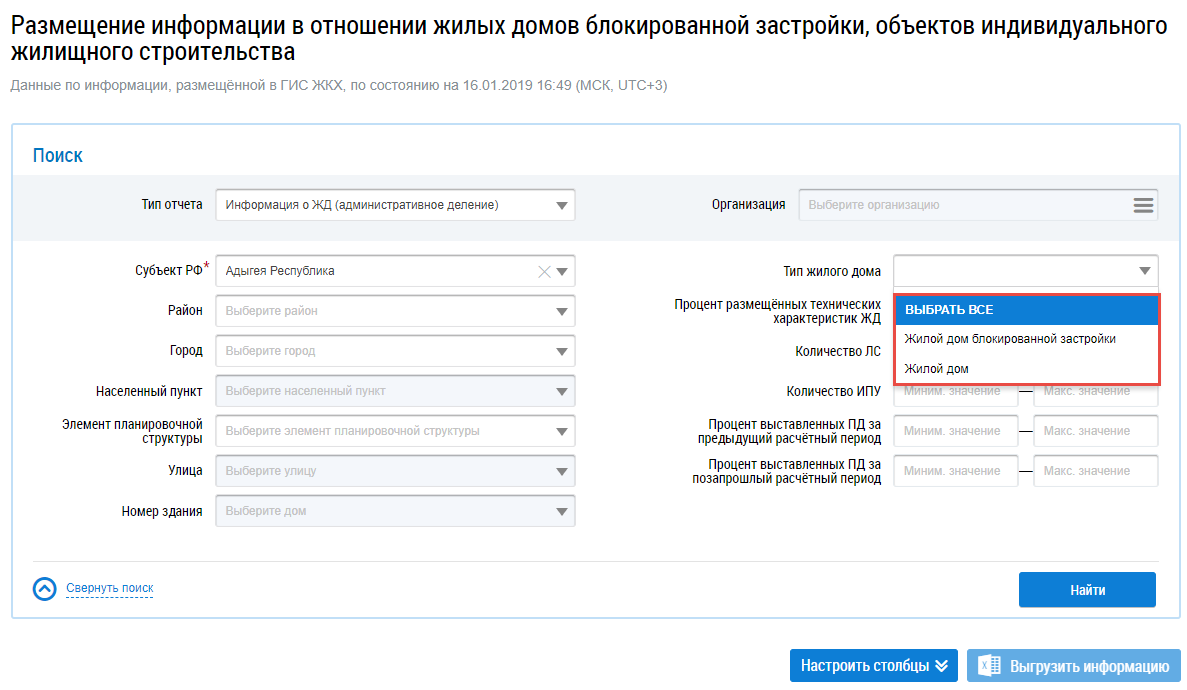Choose ВЫБРАТЬ ВСЕ option

[x=1026, y=310]
